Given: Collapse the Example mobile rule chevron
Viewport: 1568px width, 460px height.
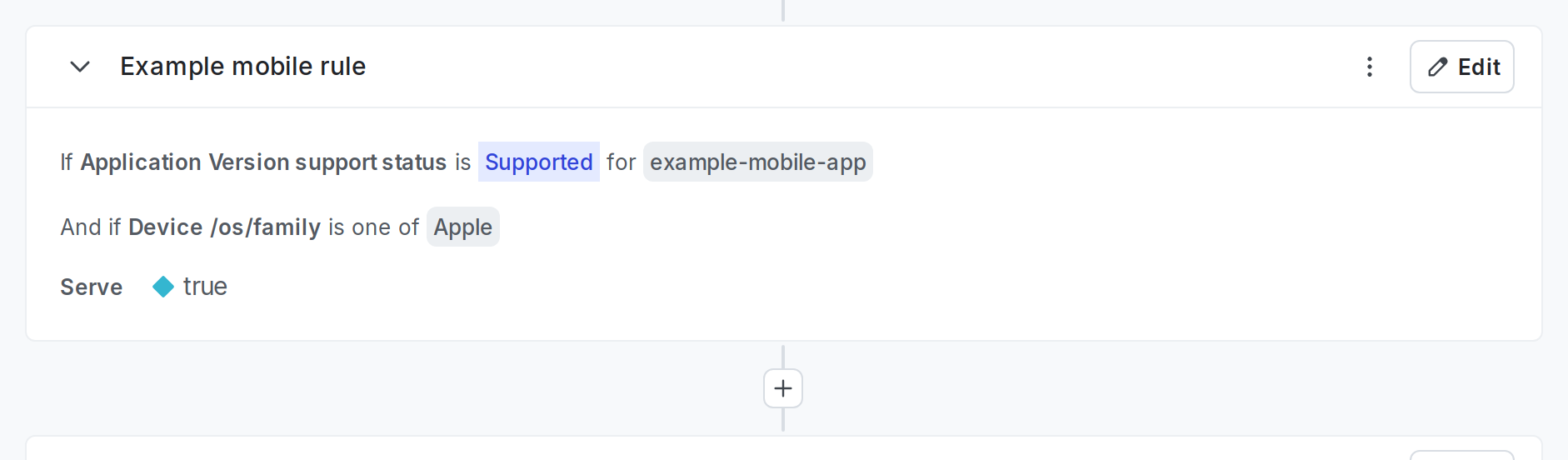Looking at the screenshot, I should click(x=80, y=67).
